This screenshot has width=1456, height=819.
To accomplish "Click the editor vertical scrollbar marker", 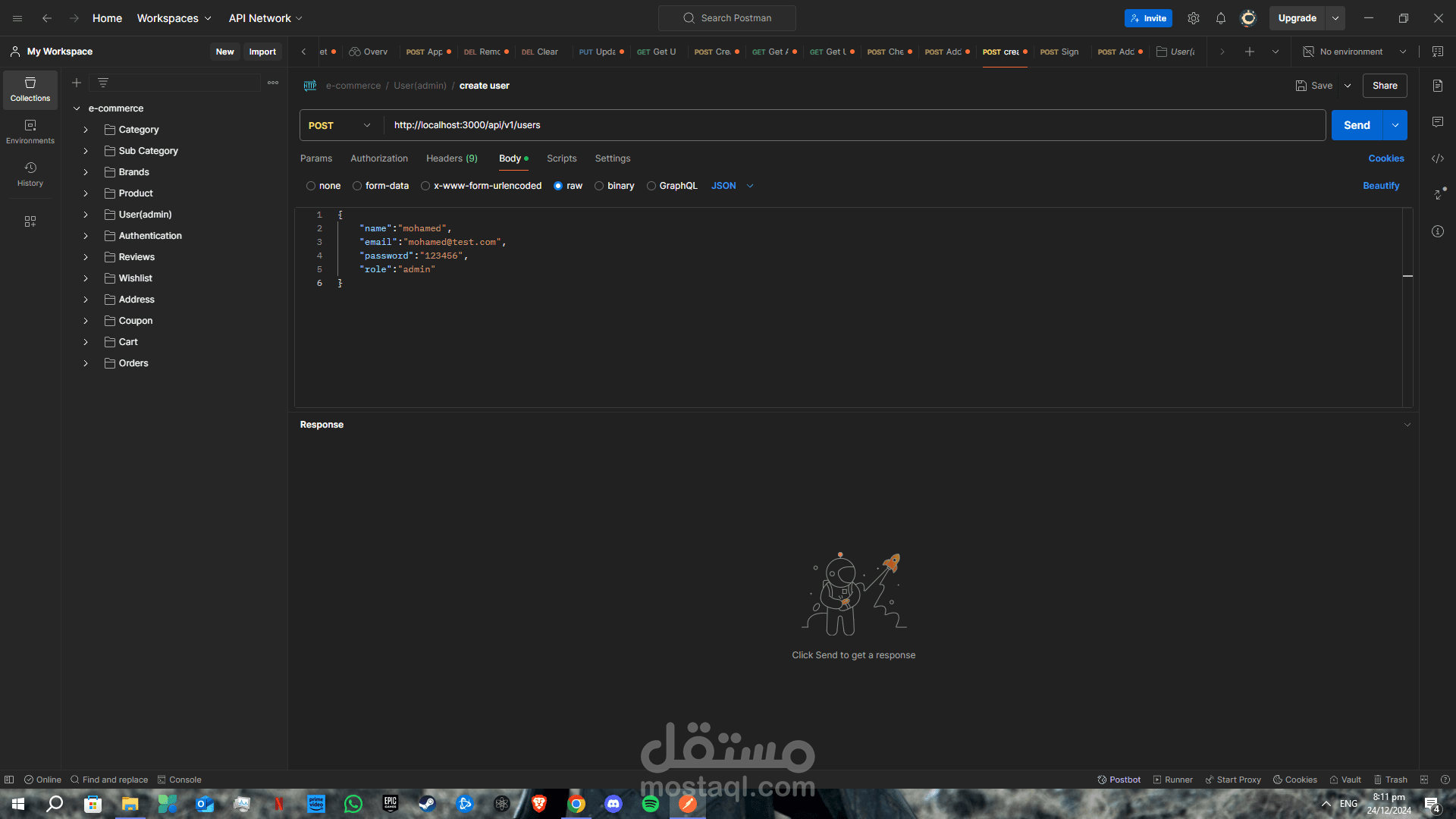I will coord(1407,276).
